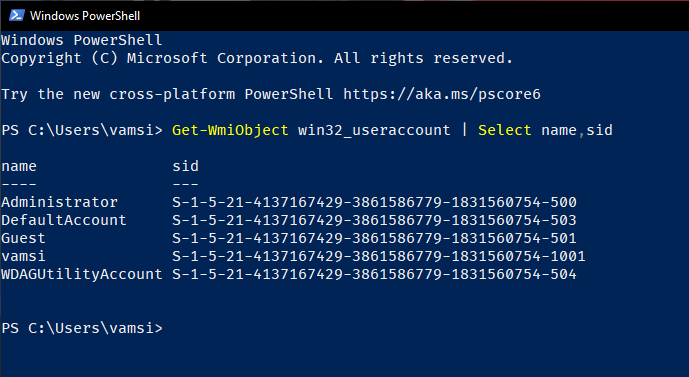Click the 'name' column header
The height and width of the screenshot is (377, 689).
(x=19, y=166)
